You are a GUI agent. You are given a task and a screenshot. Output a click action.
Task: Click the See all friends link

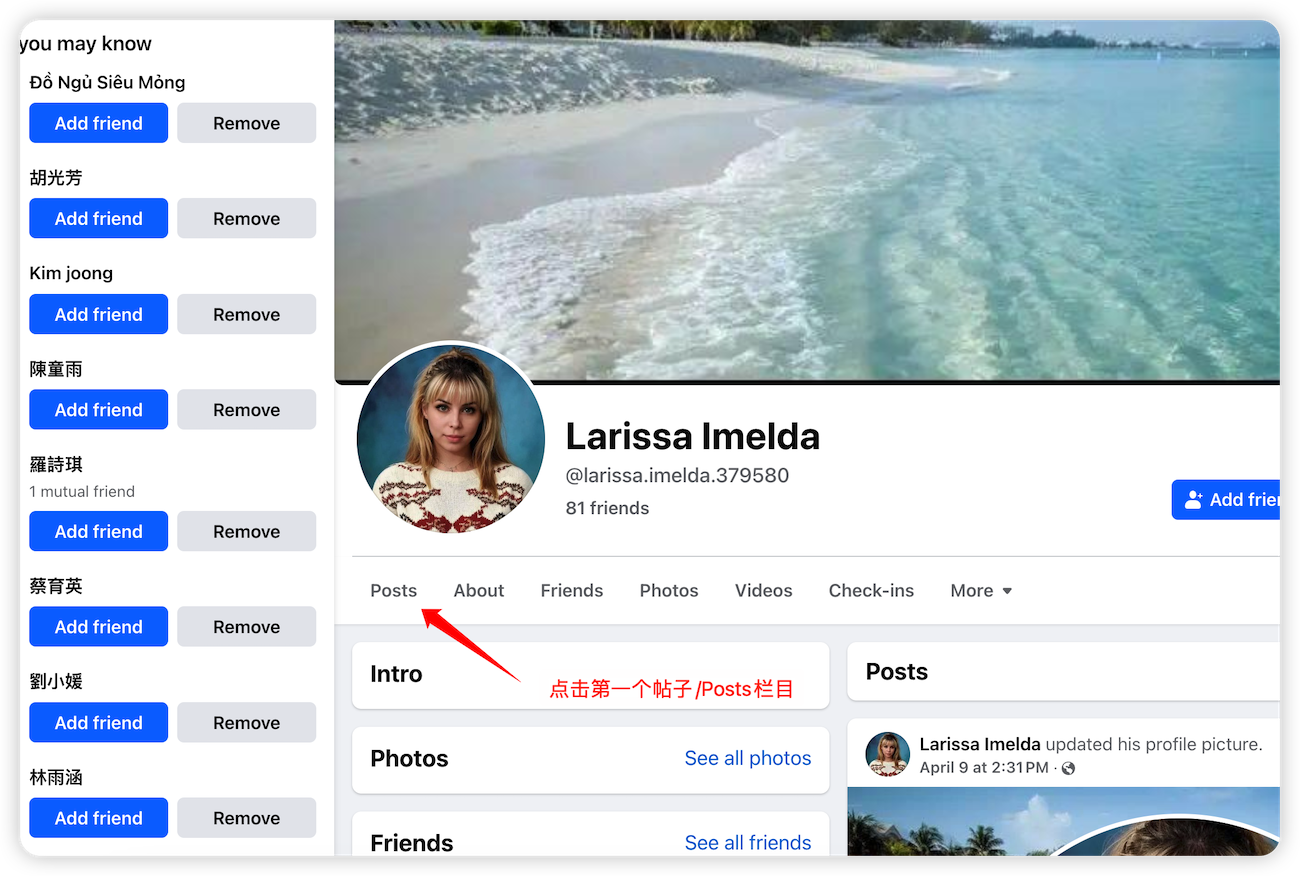(x=747, y=843)
